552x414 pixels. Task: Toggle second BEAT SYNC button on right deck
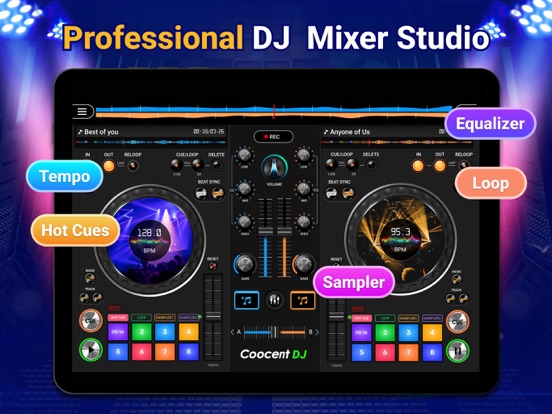coord(348,193)
